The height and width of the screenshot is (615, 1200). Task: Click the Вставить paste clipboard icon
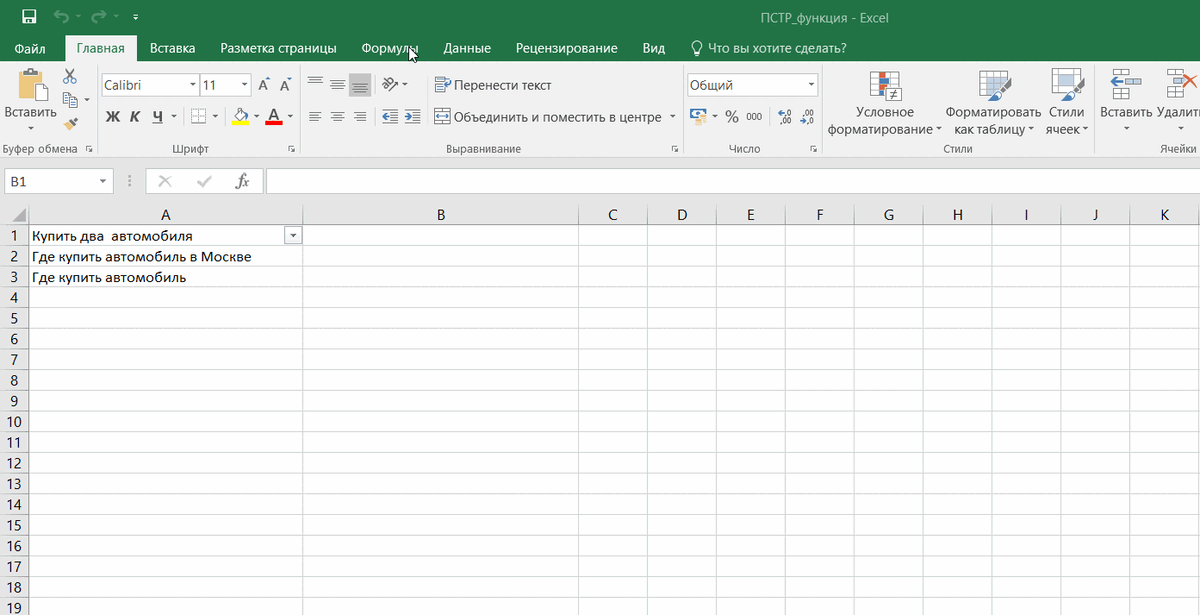coord(33,85)
